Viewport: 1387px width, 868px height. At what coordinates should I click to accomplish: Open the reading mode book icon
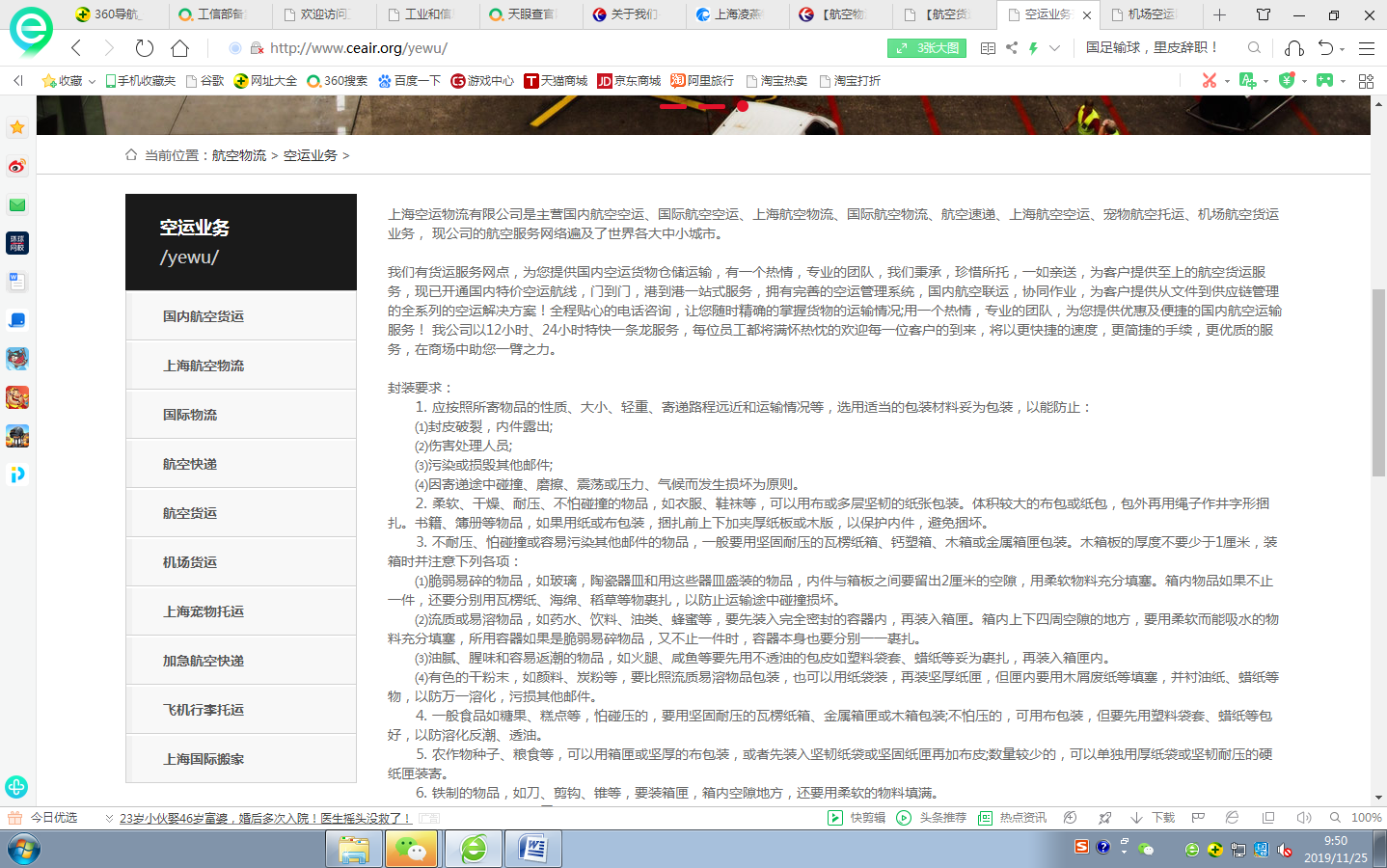point(988,48)
